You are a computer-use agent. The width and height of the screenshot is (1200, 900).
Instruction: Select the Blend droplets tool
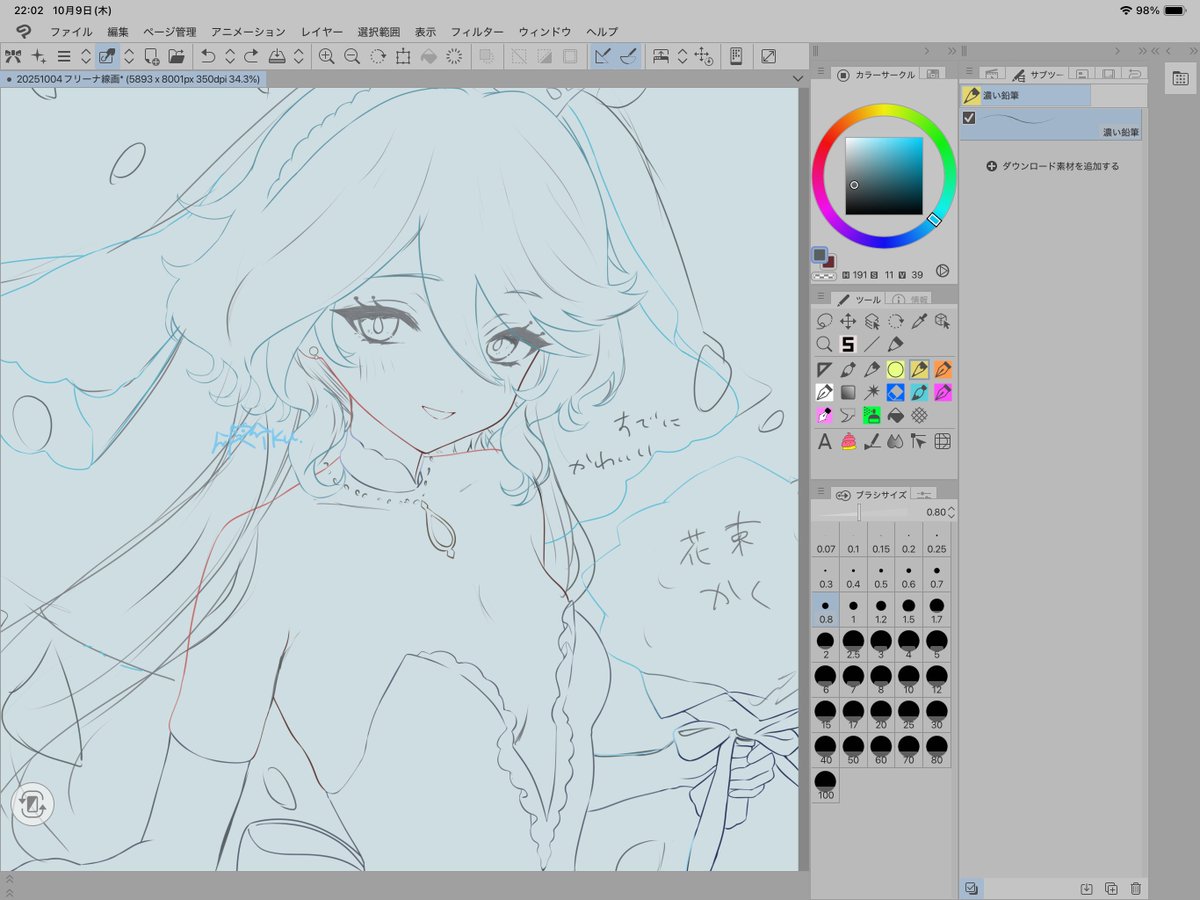coord(895,441)
